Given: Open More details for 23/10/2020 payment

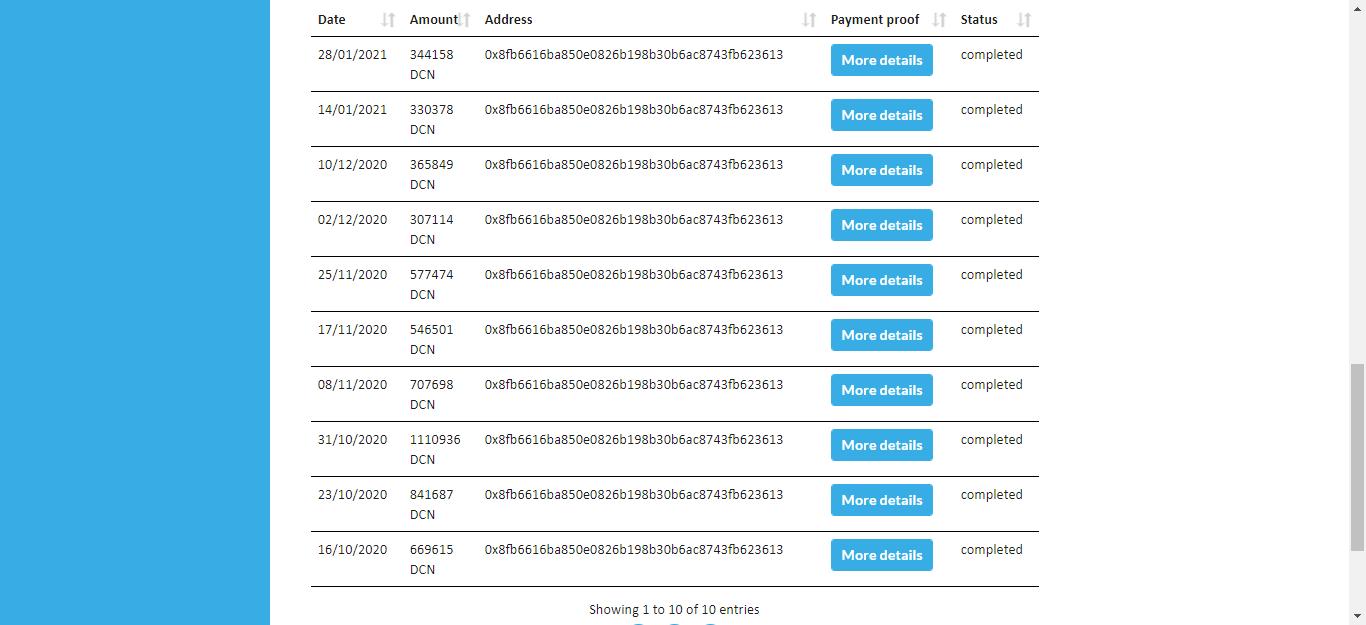Looking at the screenshot, I should [x=882, y=500].
